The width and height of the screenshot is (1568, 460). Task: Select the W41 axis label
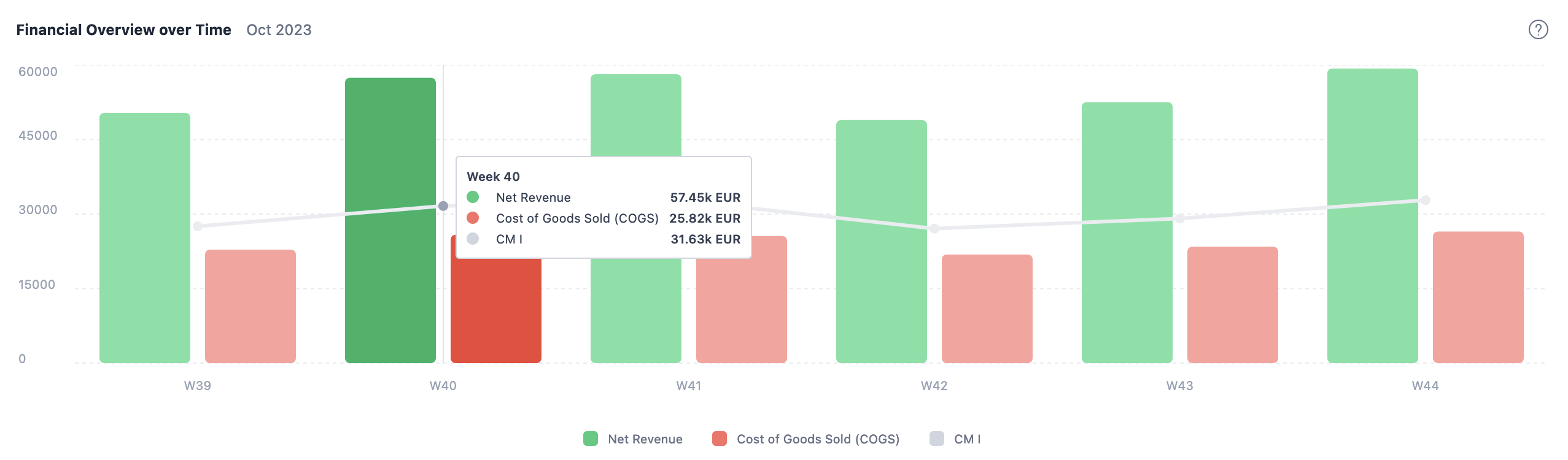(688, 386)
